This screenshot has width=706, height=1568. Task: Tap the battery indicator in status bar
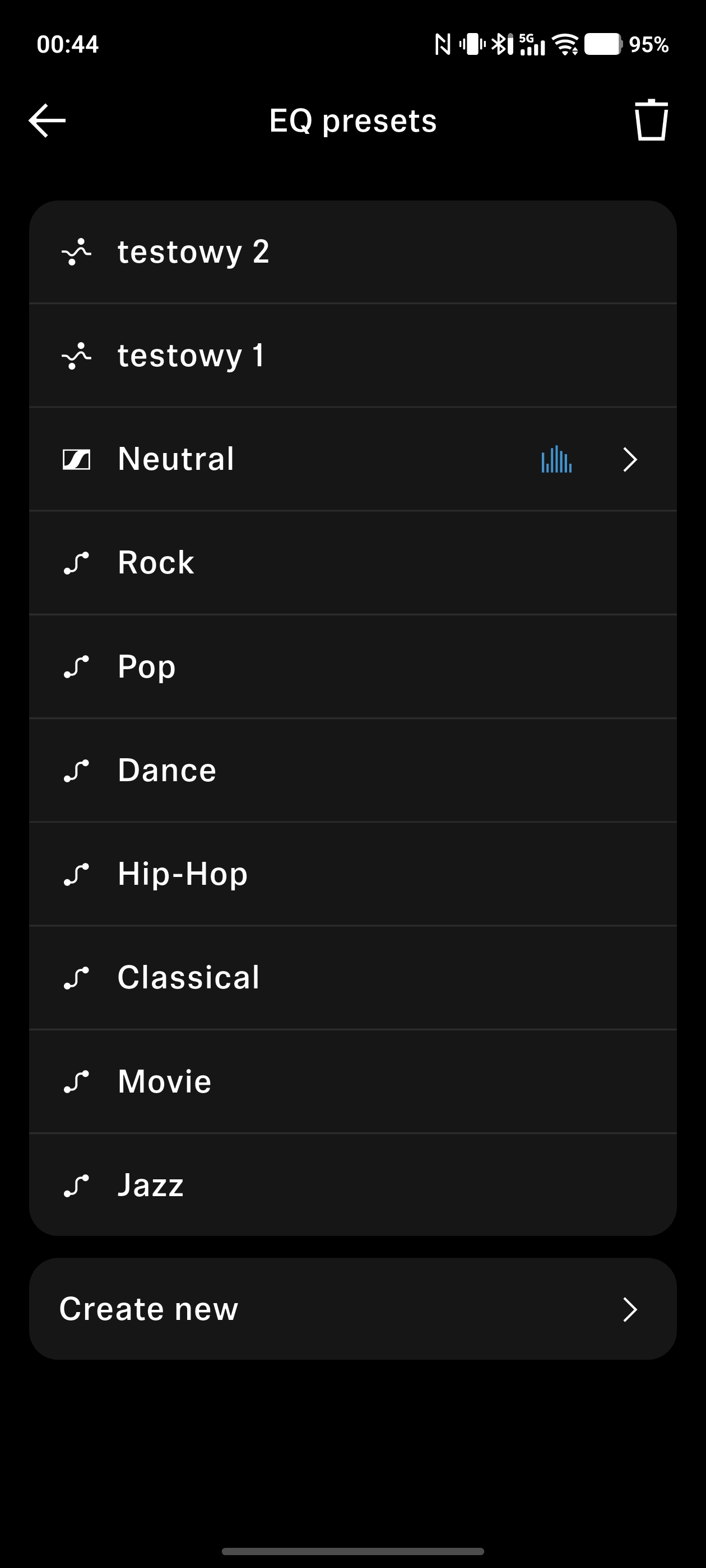602,44
